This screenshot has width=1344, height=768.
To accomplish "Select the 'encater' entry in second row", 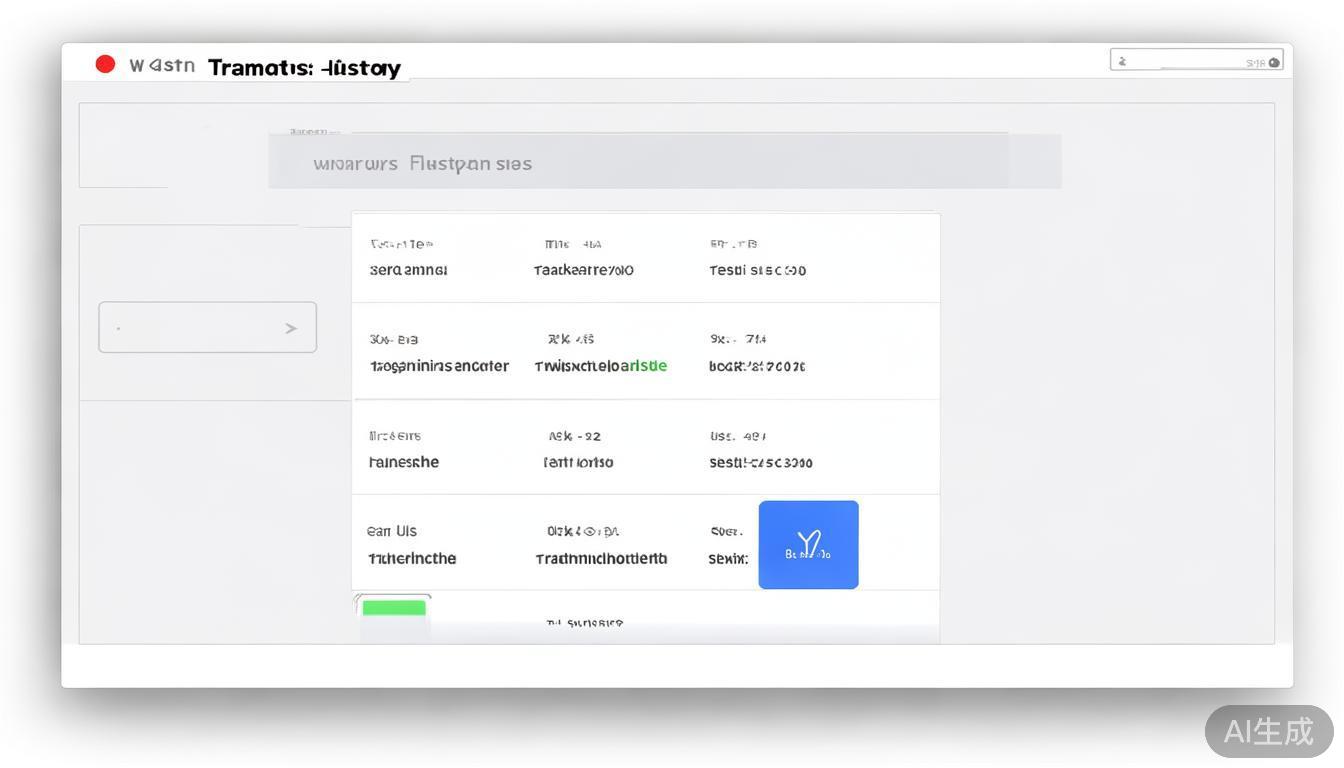I will coord(439,366).
